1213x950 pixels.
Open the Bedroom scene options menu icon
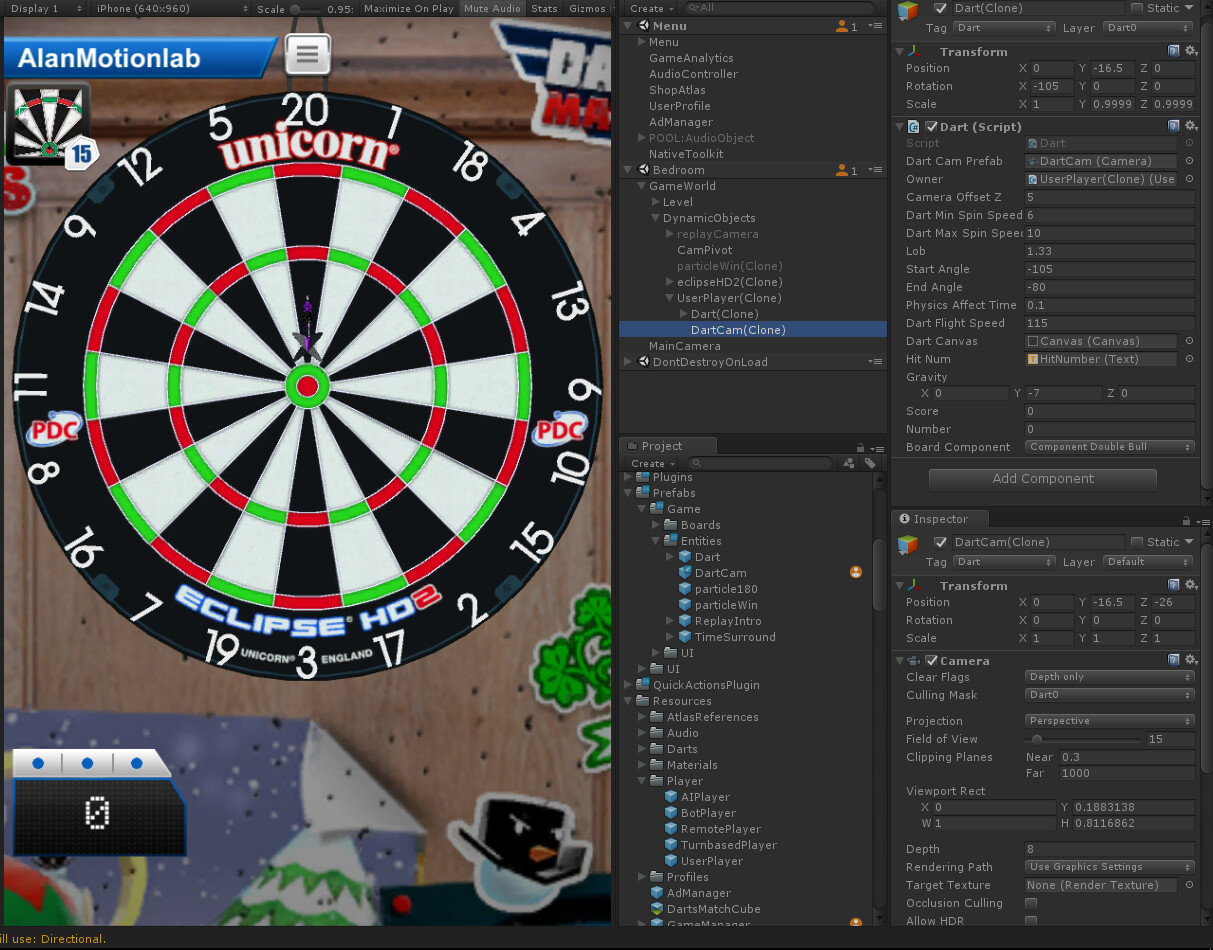[x=877, y=170]
